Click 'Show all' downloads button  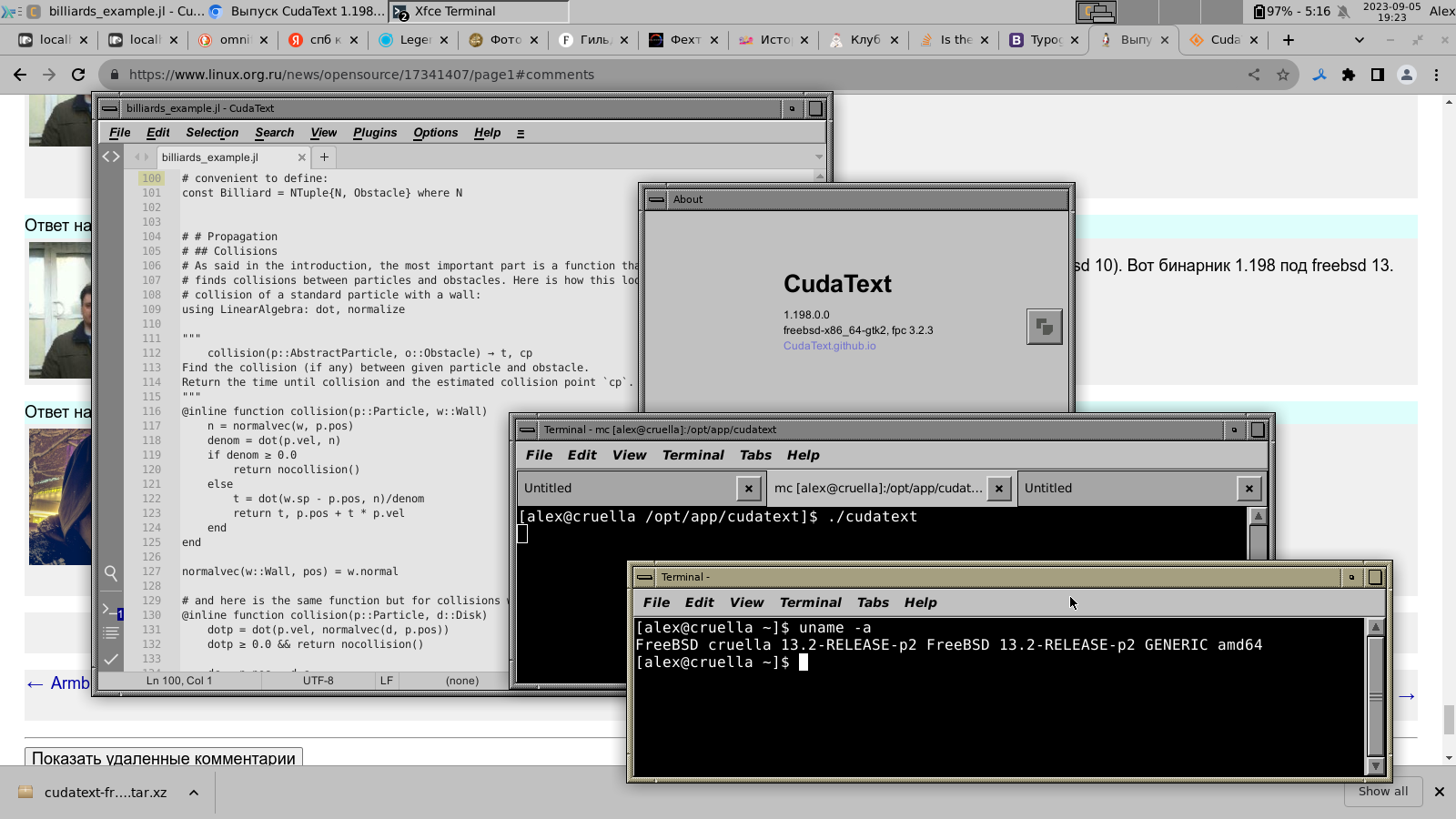1383,792
